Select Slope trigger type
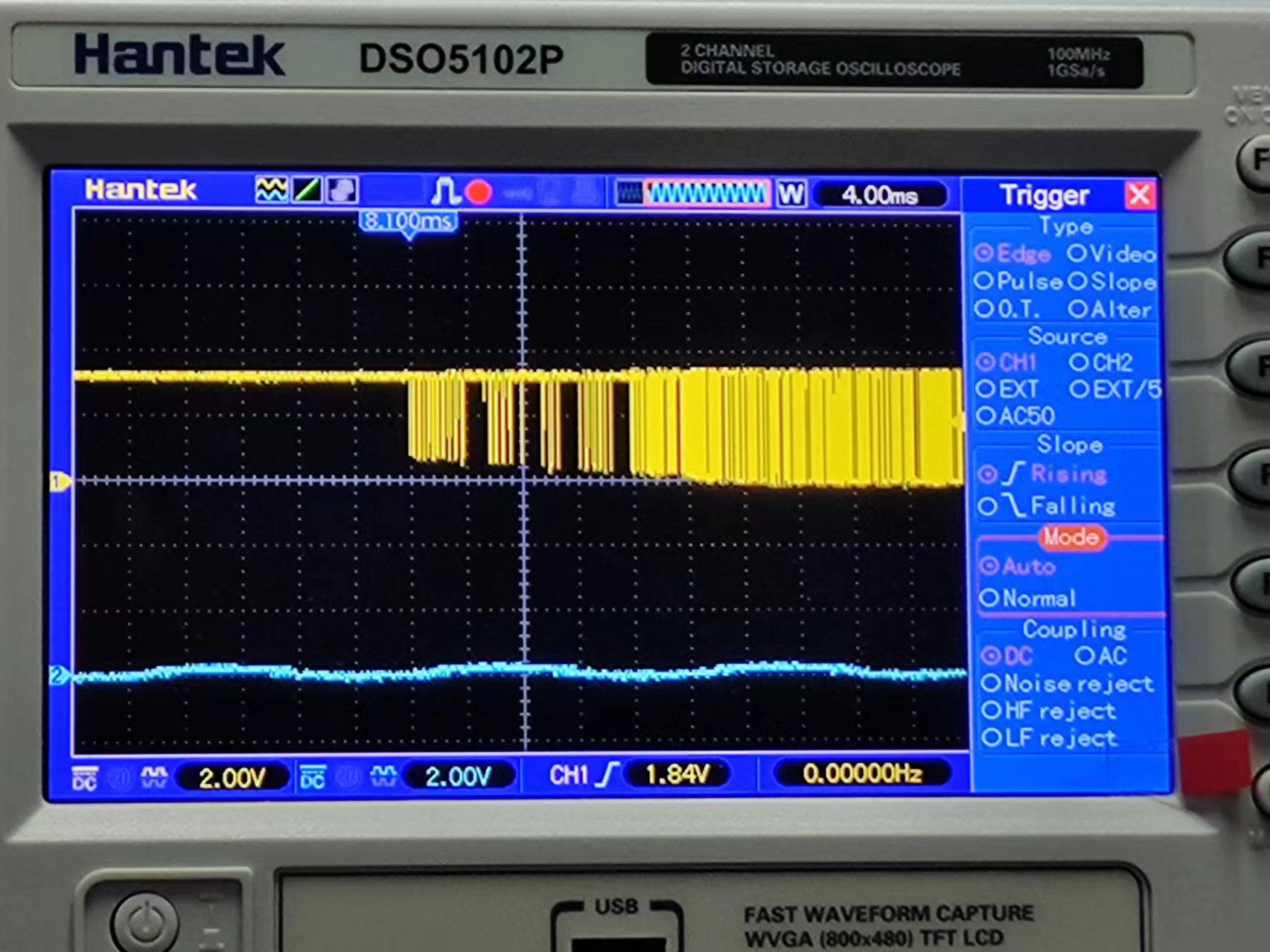Image resolution: width=1270 pixels, height=952 pixels. coord(1111,282)
